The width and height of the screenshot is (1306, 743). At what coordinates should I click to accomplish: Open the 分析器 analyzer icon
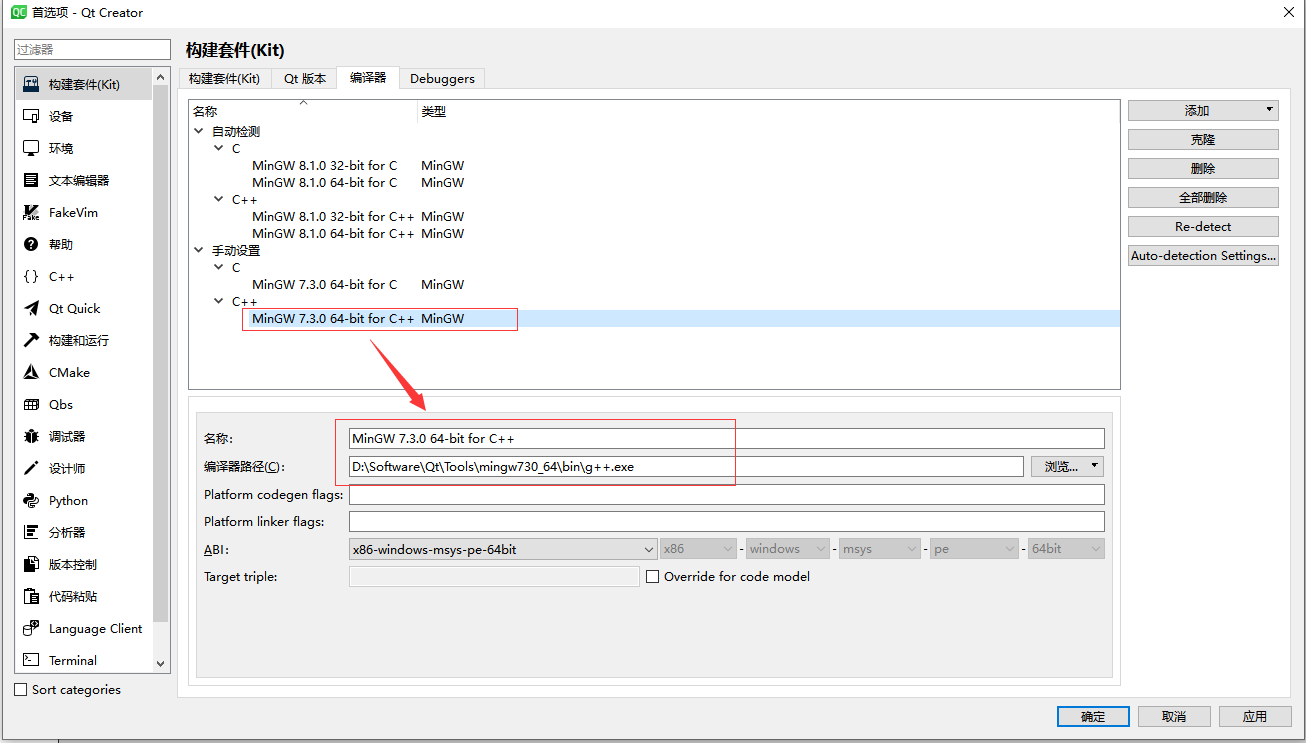pyautogui.click(x=31, y=532)
